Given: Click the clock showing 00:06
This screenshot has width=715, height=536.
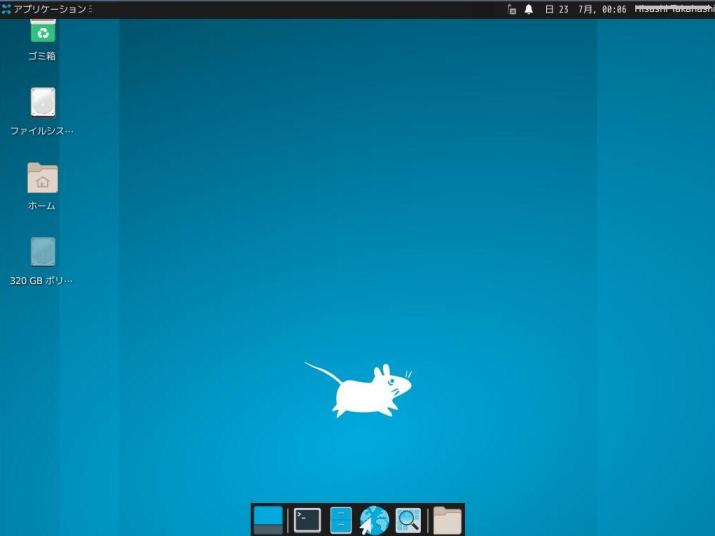Looking at the screenshot, I should click(x=586, y=9).
